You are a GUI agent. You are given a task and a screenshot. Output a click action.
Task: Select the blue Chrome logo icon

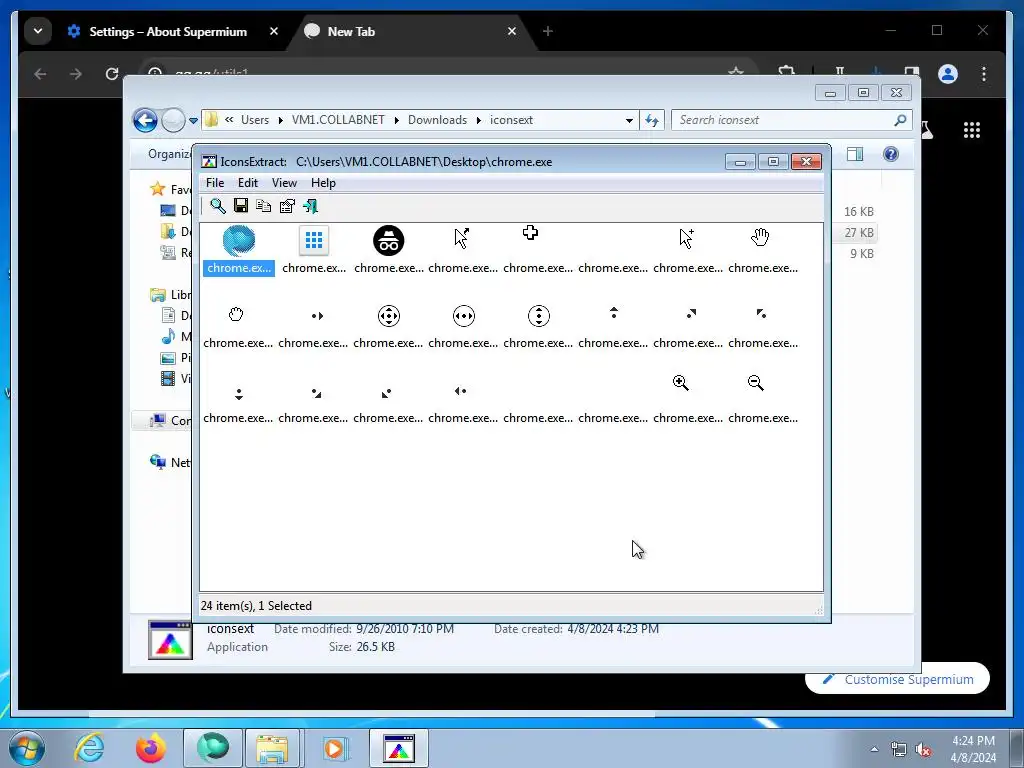239,240
